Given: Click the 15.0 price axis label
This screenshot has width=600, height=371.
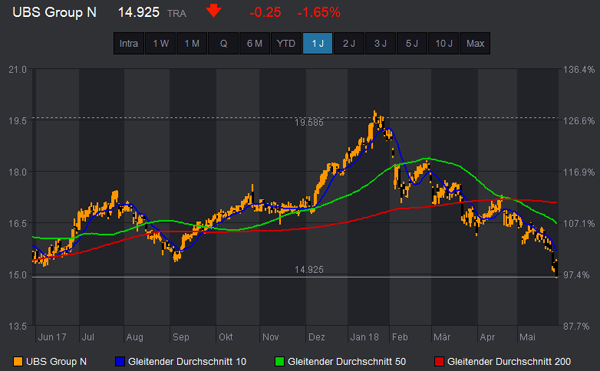Looking at the screenshot, I should pos(18,275).
